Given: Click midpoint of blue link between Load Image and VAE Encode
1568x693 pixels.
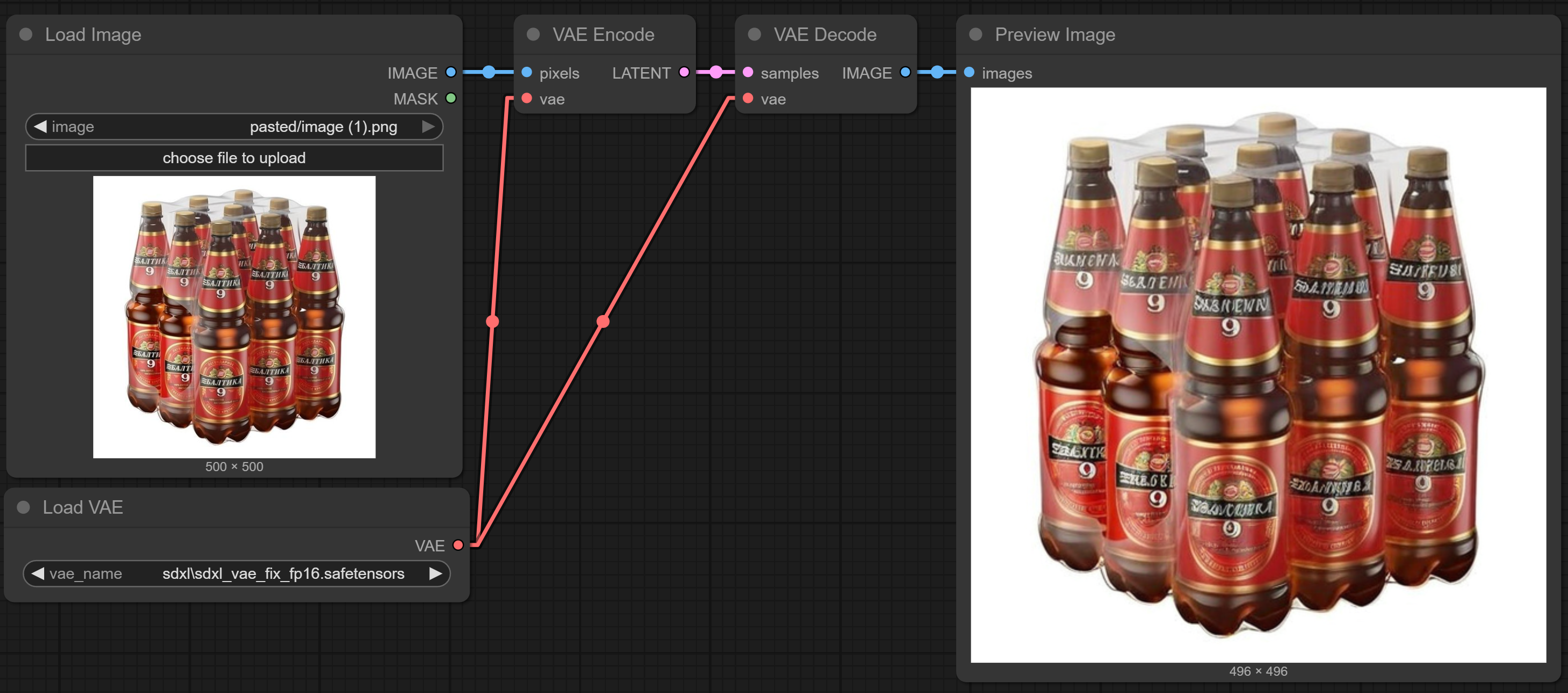Looking at the screenshot, I should point(489,72).
